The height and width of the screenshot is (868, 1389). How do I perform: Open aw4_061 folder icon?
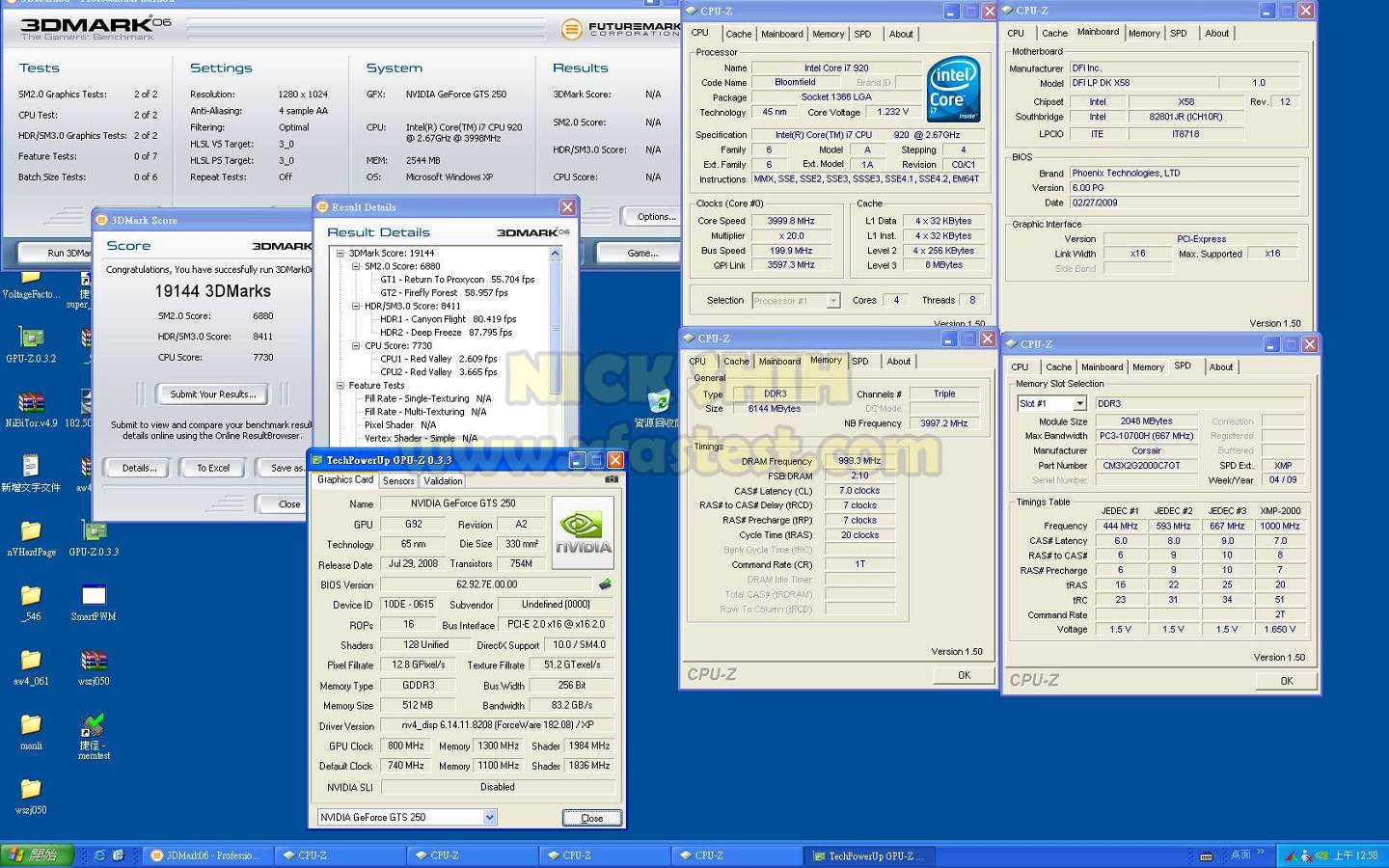click(x=31, y=661)
